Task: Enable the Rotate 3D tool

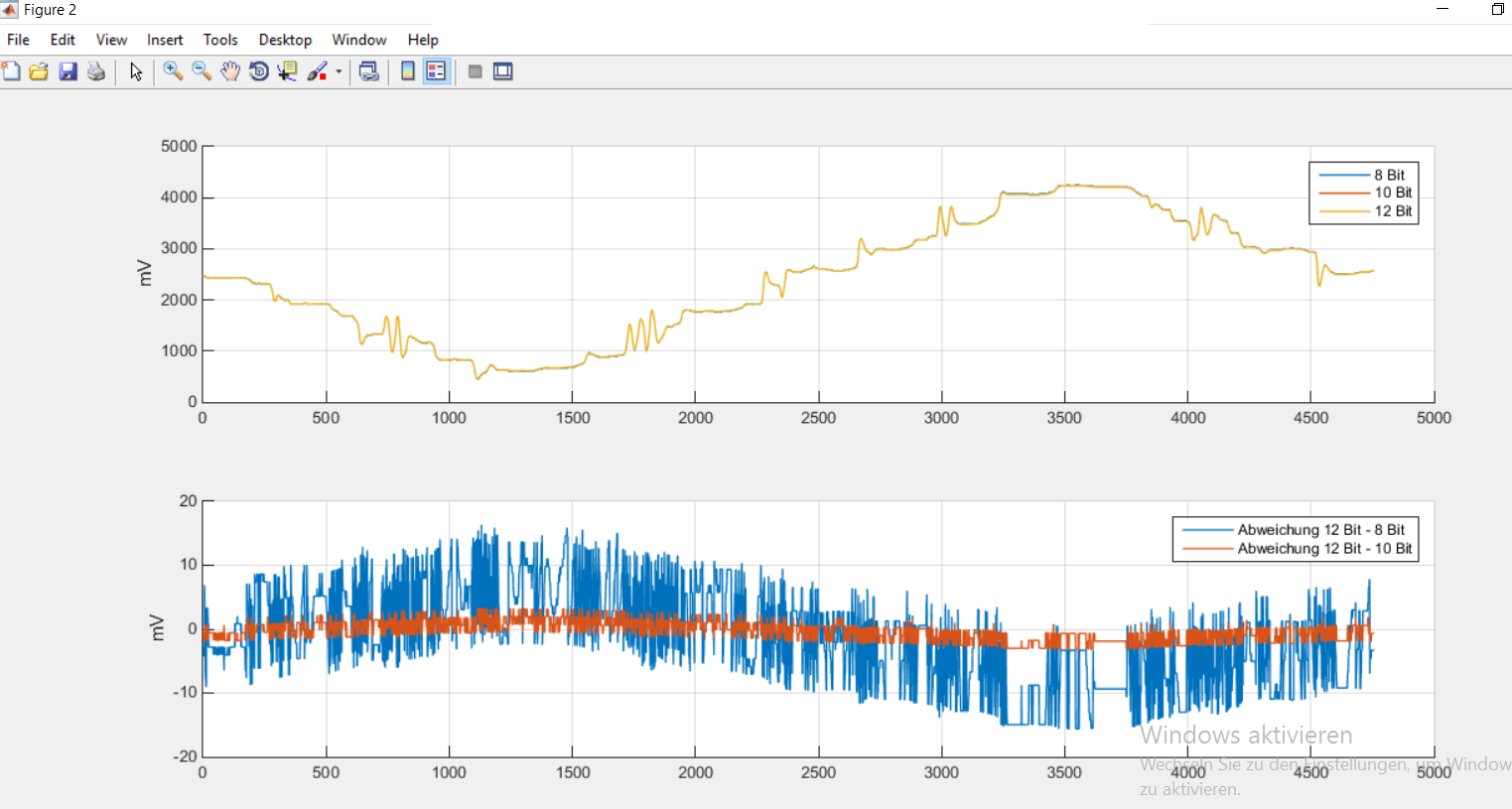Action: [259, 71]
